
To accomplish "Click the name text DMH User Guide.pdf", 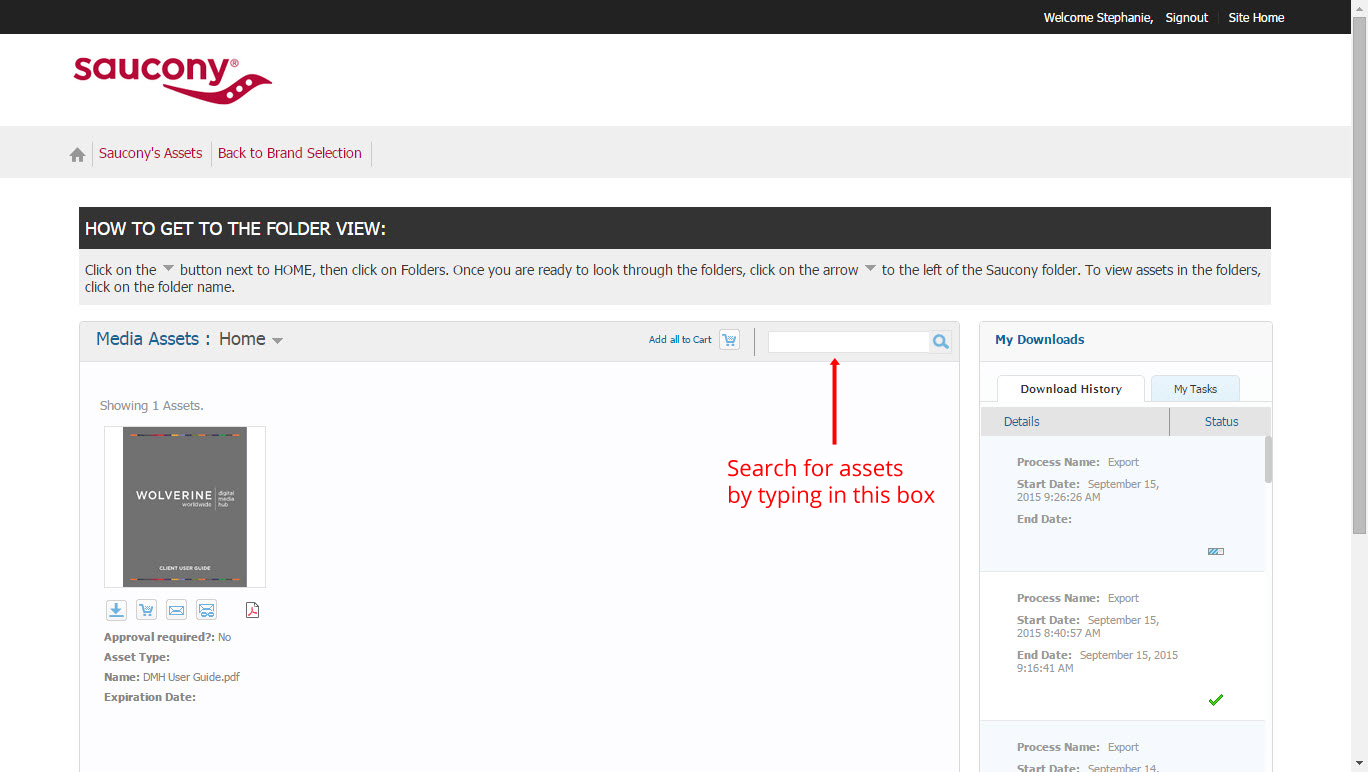I will tap(191, 677).
